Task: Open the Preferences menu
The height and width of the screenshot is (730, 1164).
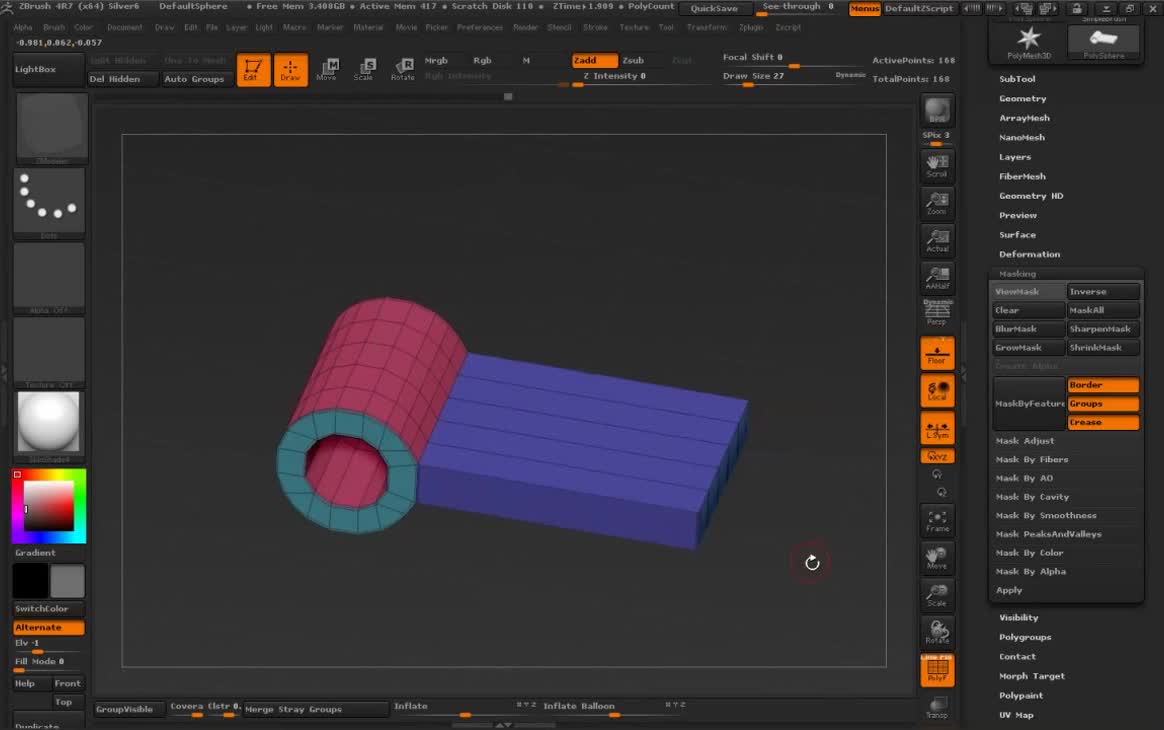Action: click(x=480, y=27)
